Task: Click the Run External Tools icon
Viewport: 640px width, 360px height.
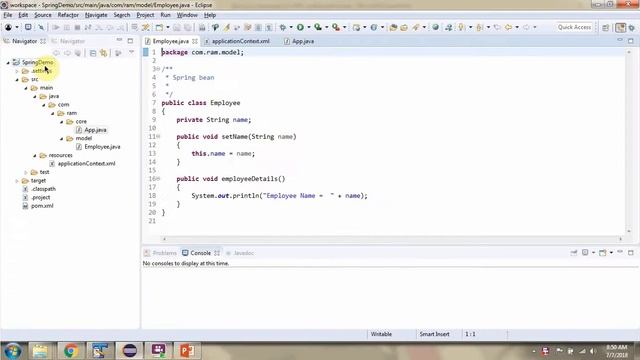Action: 336,27
